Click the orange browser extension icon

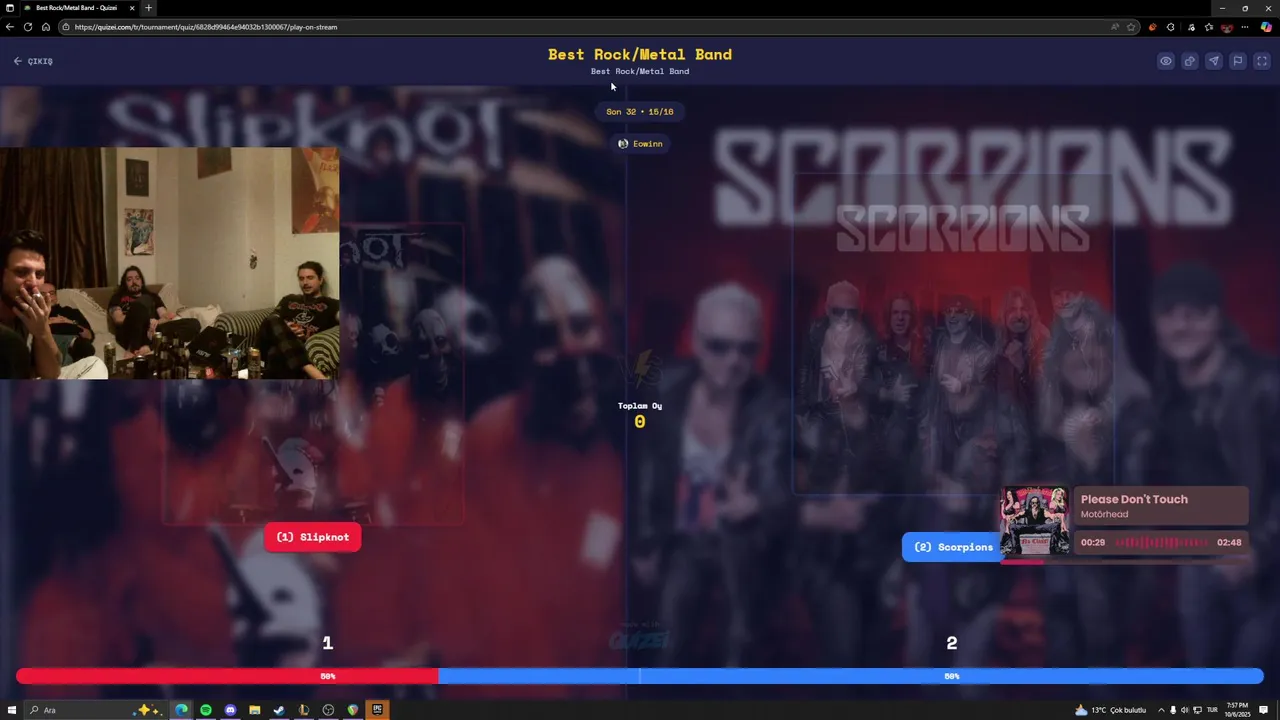(1153, 27)
